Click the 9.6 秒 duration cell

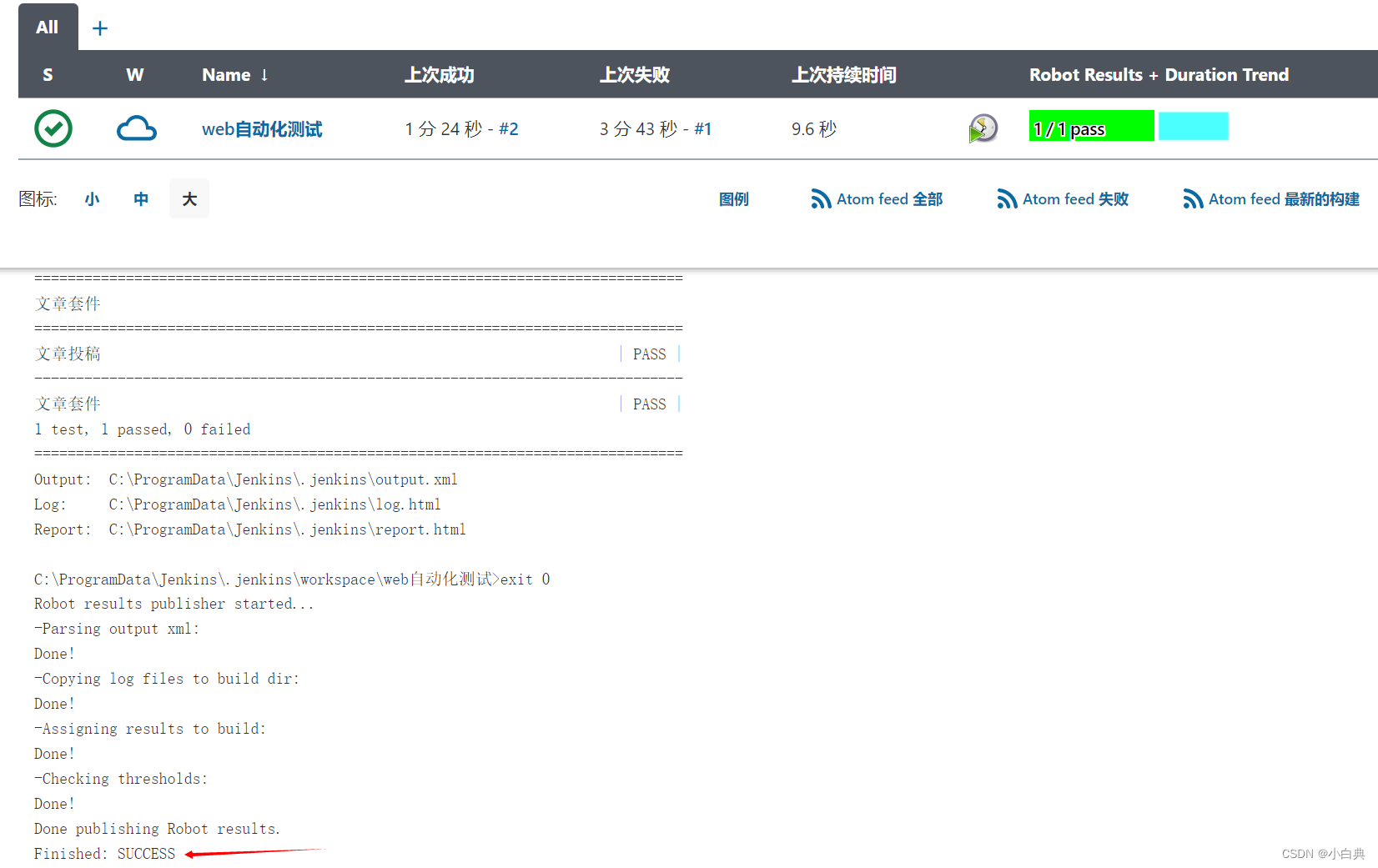pyautogui.click(x=814, y=129)
